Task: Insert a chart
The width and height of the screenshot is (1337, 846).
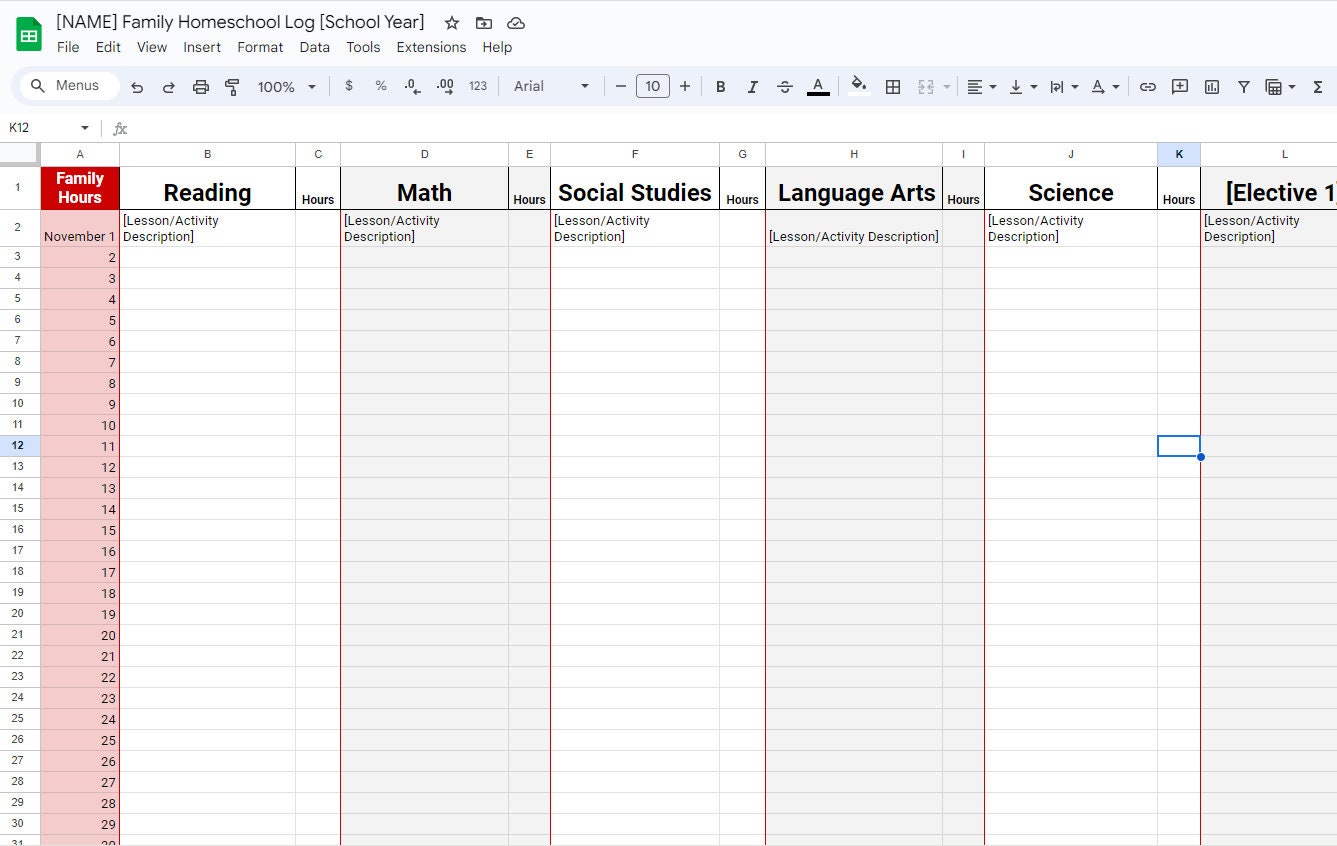Action: [x=1211, y=87]
